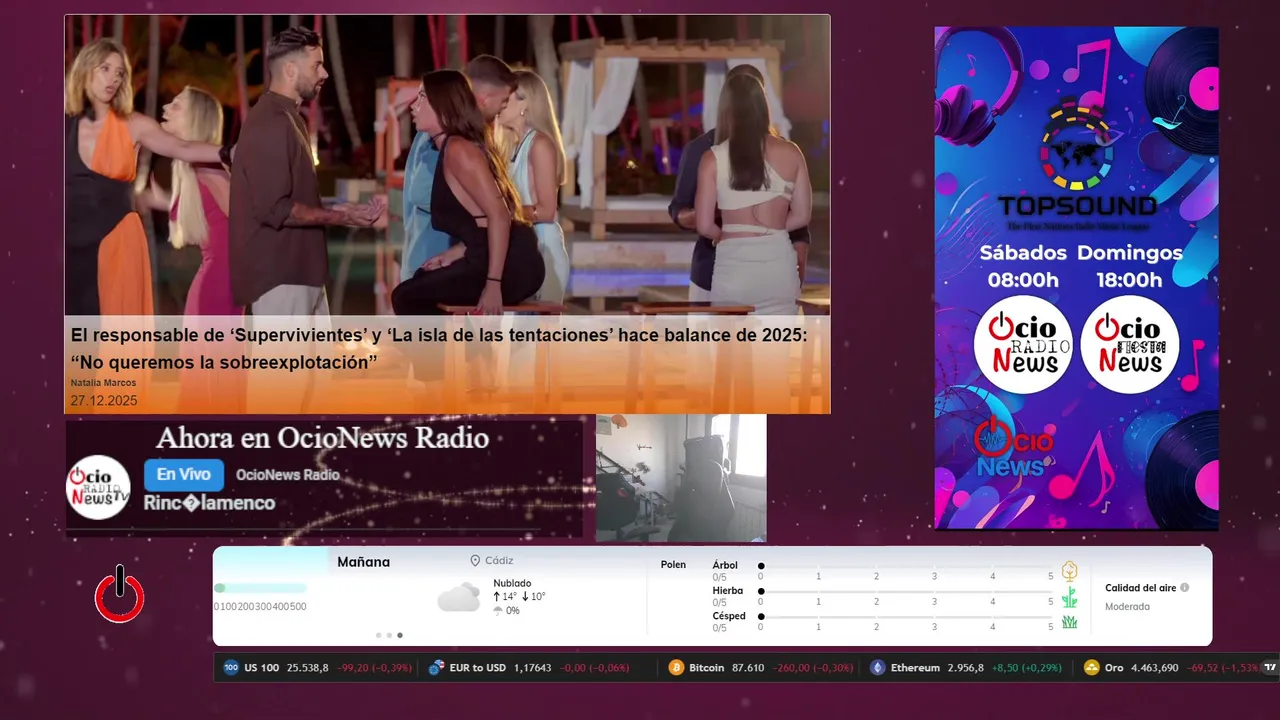Click the rain probability umbrella icon
Screen dimensions: 1280x720
point(497,610)
